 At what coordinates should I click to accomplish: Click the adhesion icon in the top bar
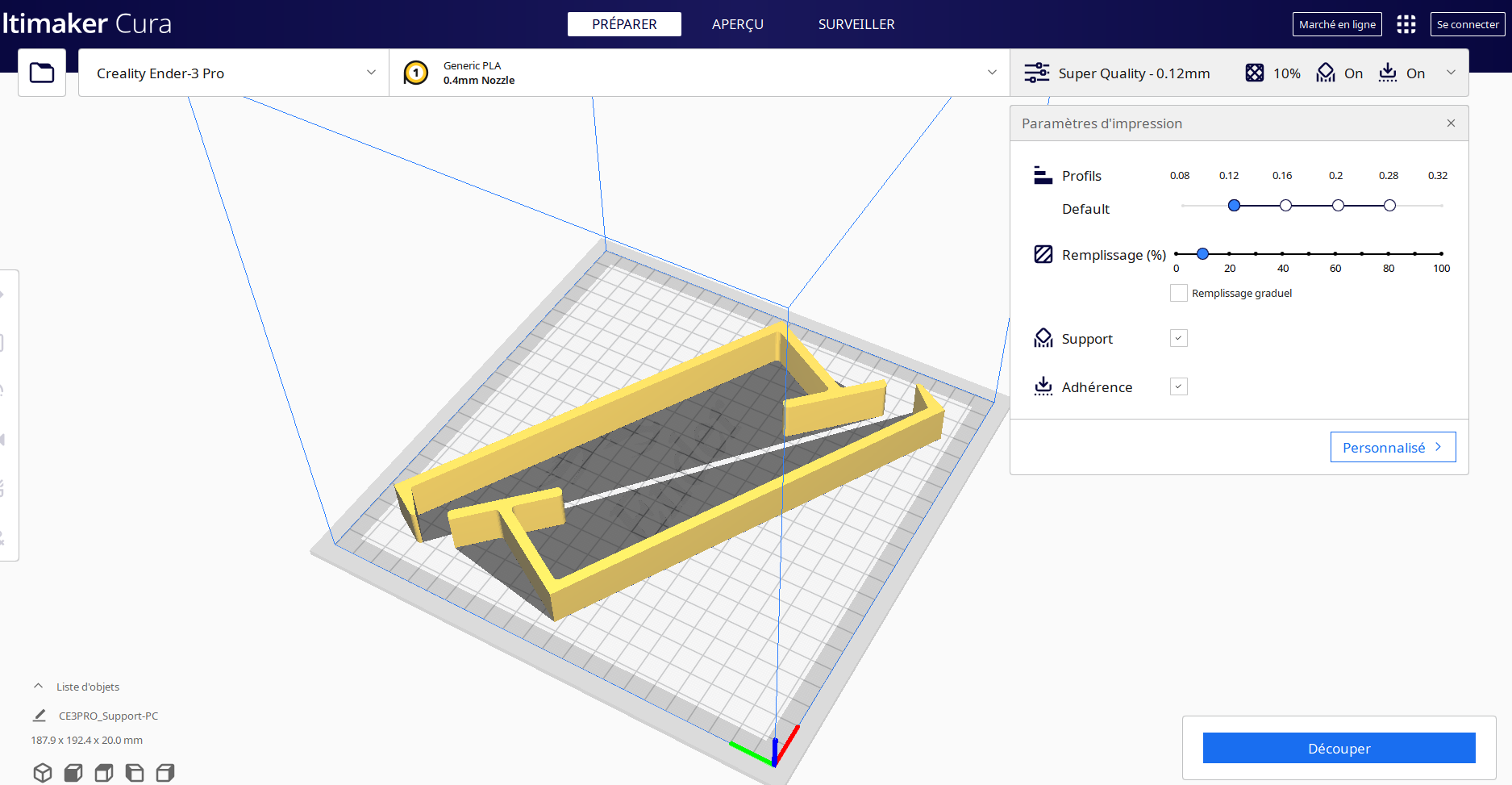tap(1388, 73)
